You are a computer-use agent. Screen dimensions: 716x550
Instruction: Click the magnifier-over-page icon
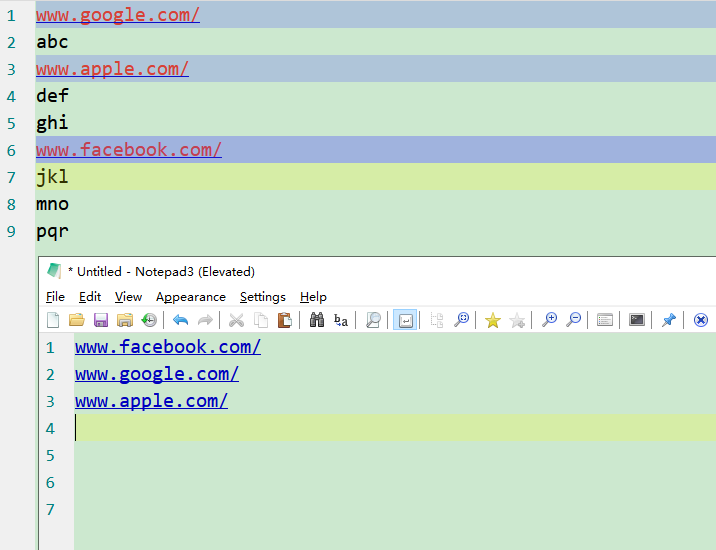point(373,320)
